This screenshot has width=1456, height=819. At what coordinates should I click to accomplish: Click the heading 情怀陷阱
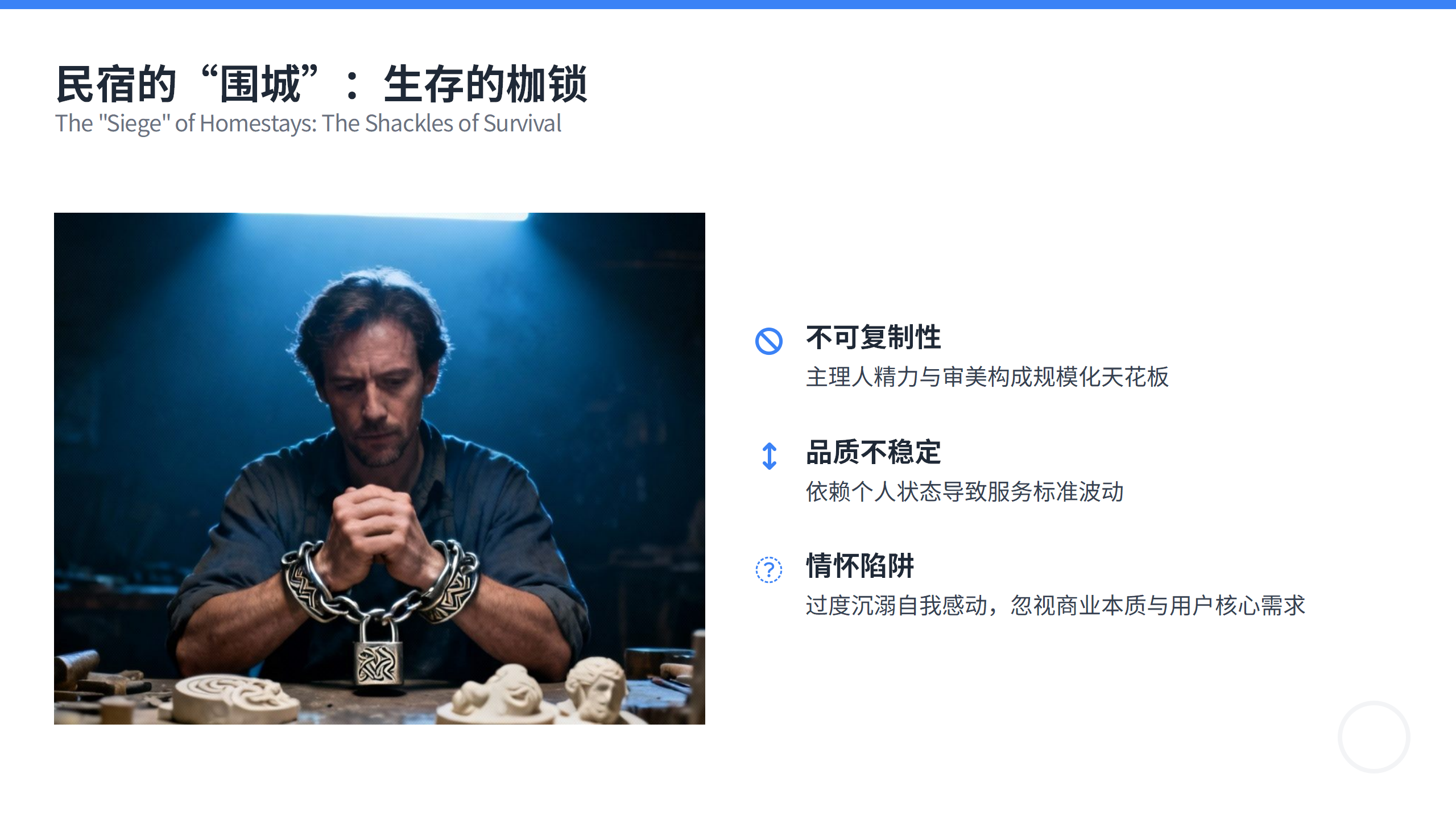(860, 566)
